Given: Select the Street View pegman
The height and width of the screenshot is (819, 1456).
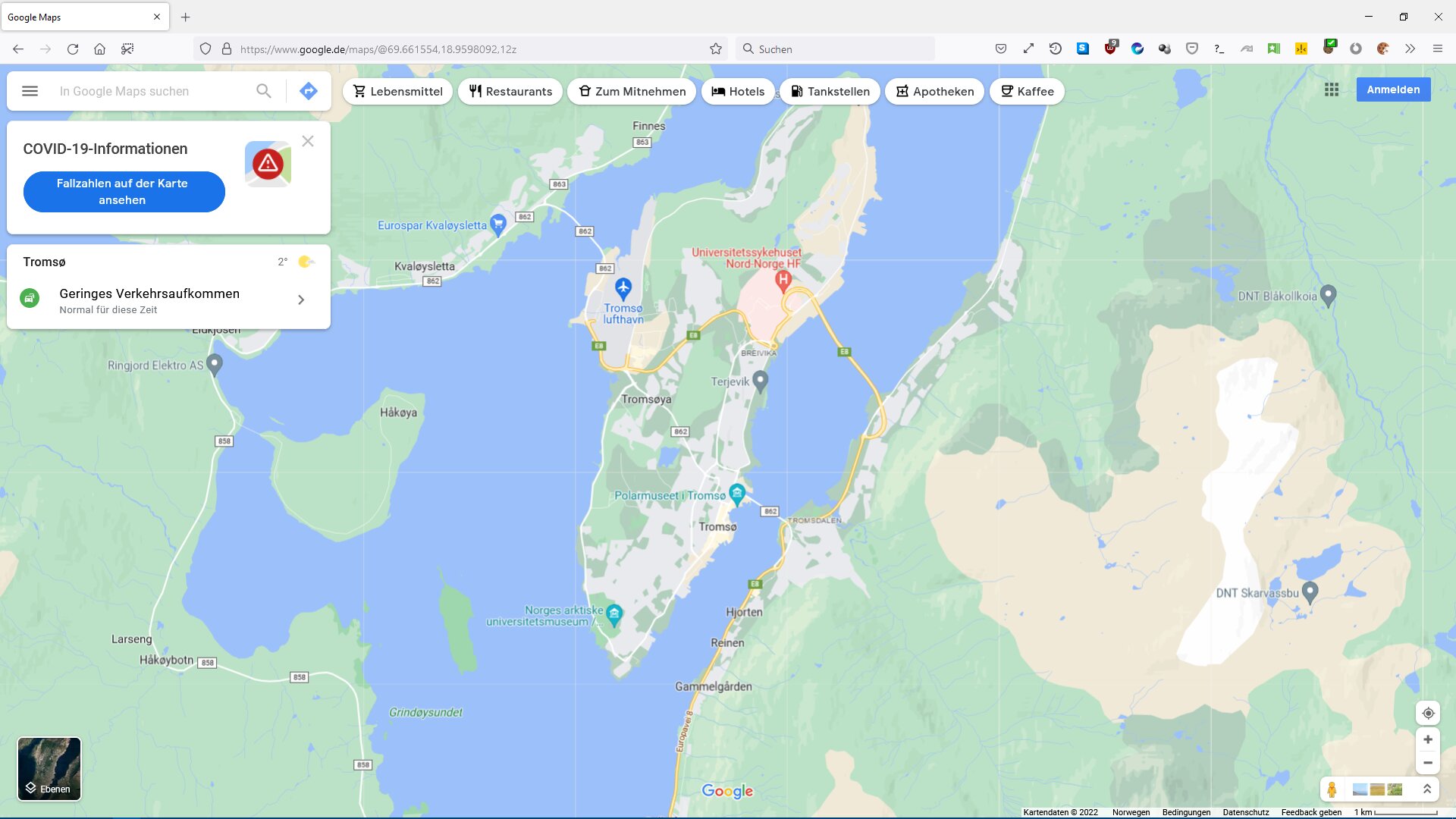Looking at the screenshot, I should pyautogui.click(x=1332, y=789).
